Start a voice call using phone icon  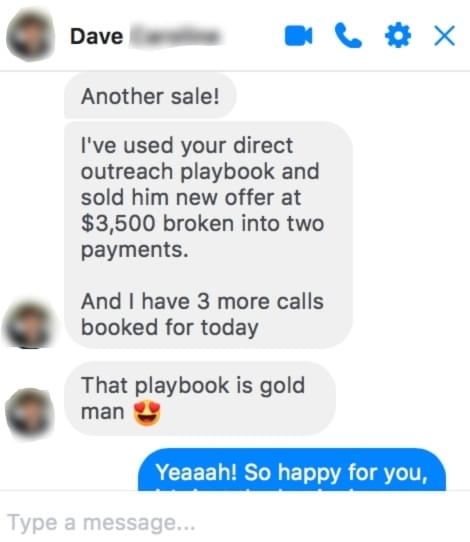coord(348,35)
